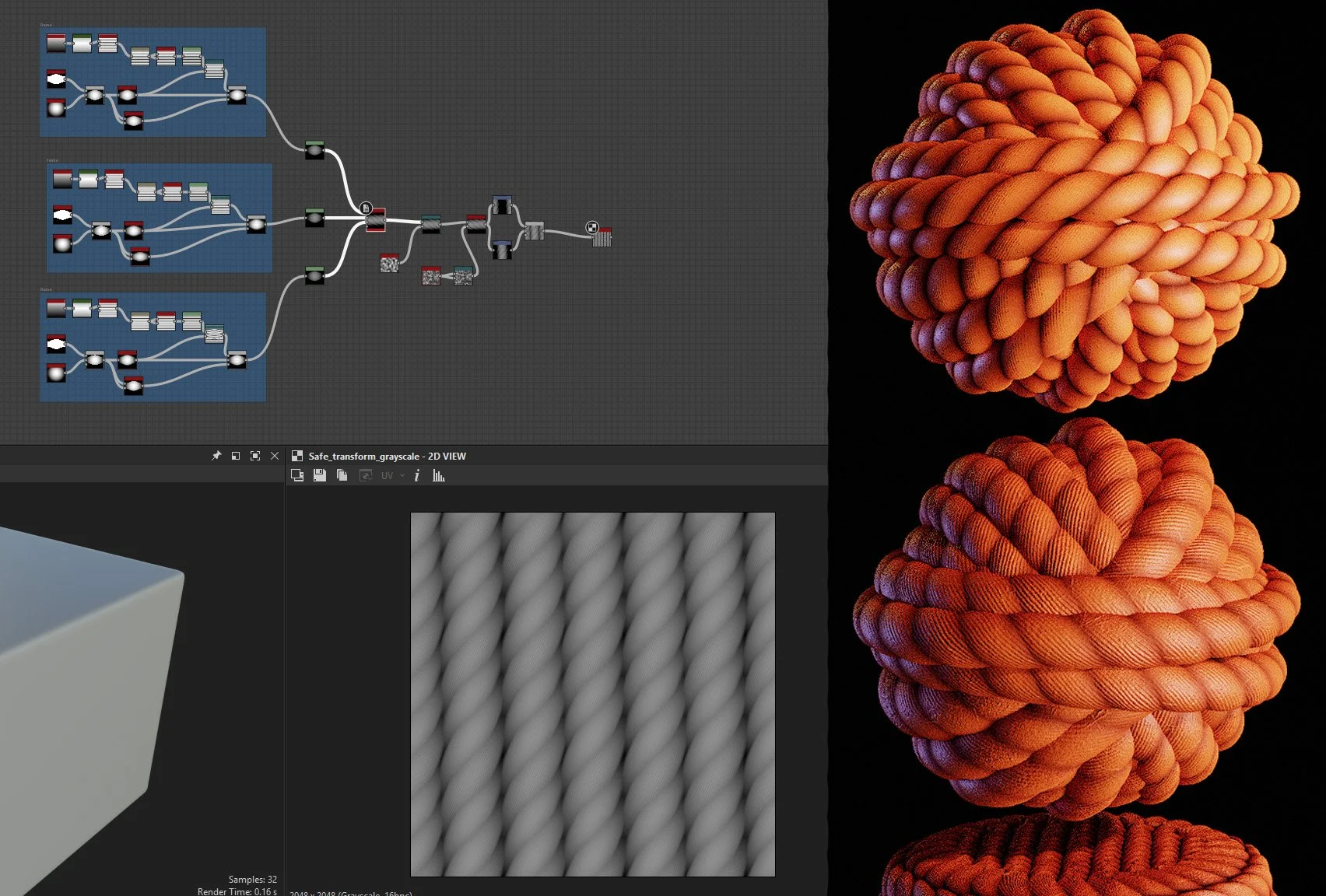Click the Safe_transform_grayscale - 2D VIEW title
Image resolution: width=1326 pixels, height=896 pixels.
tap(387, 456)
